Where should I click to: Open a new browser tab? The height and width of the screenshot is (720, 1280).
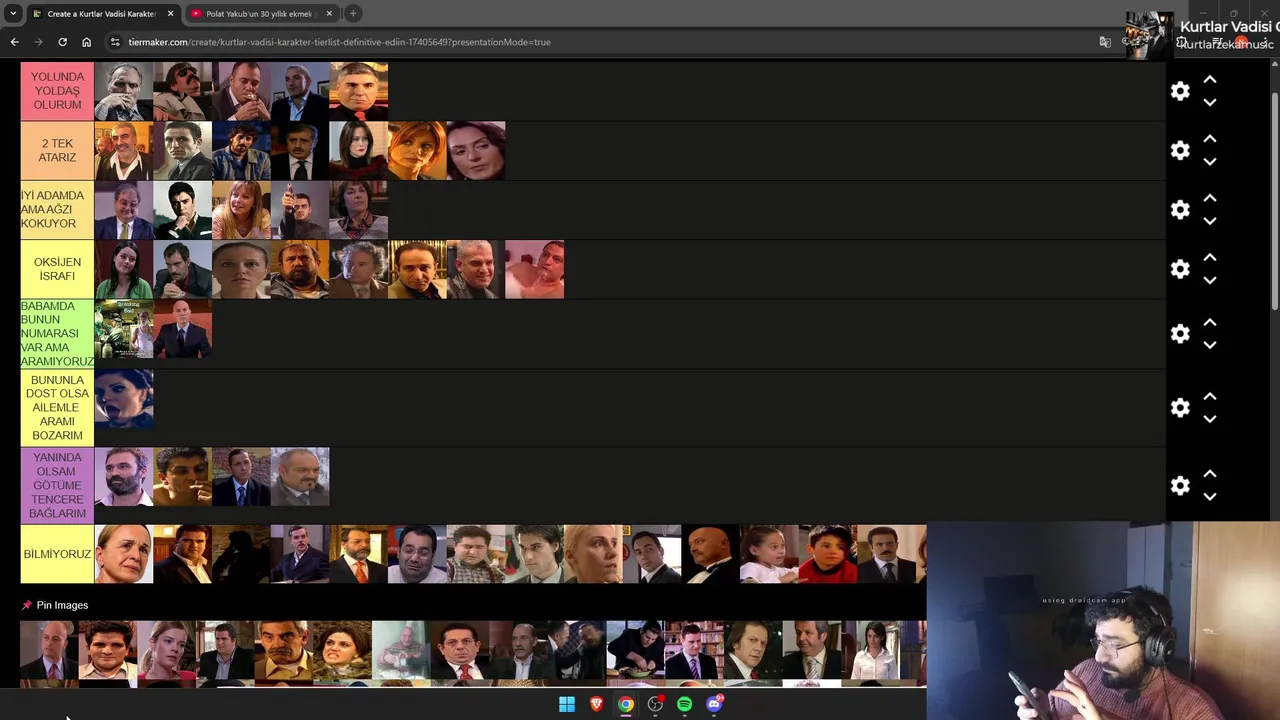point(353,13)
